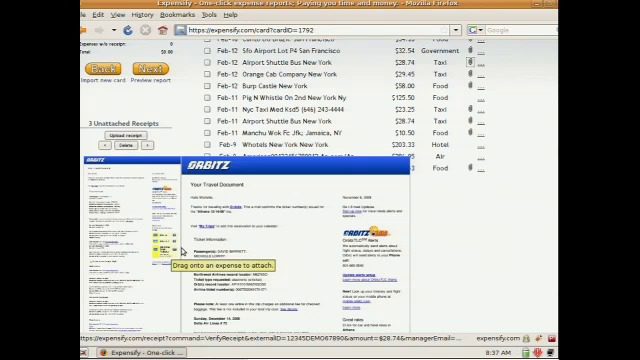Check the Feb-11 Airport Shuttle Bus expense
Viewport: 640px width, 360px height.
point(207,121)
